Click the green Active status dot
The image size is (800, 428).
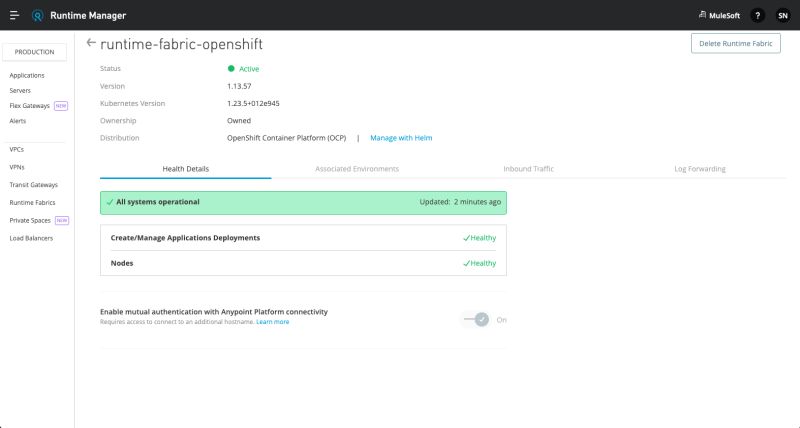pos(231,68)
